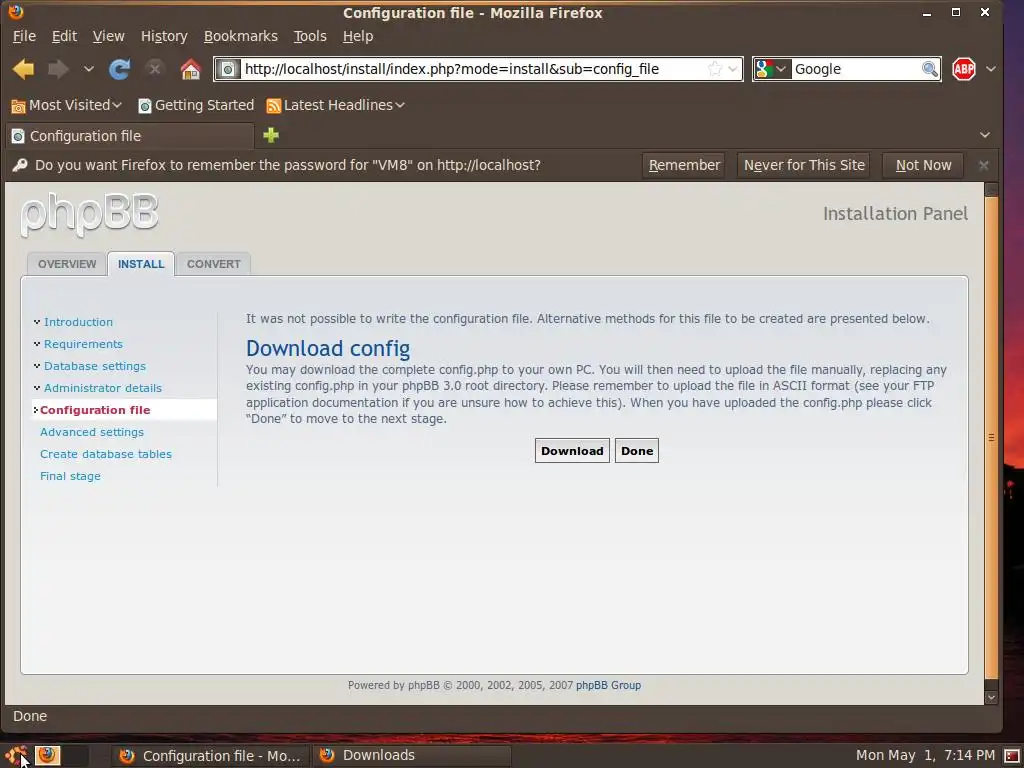Screen dimensions: 1024x768
Task: Reload the page with the Refresh icon
Action: (120, 69)
